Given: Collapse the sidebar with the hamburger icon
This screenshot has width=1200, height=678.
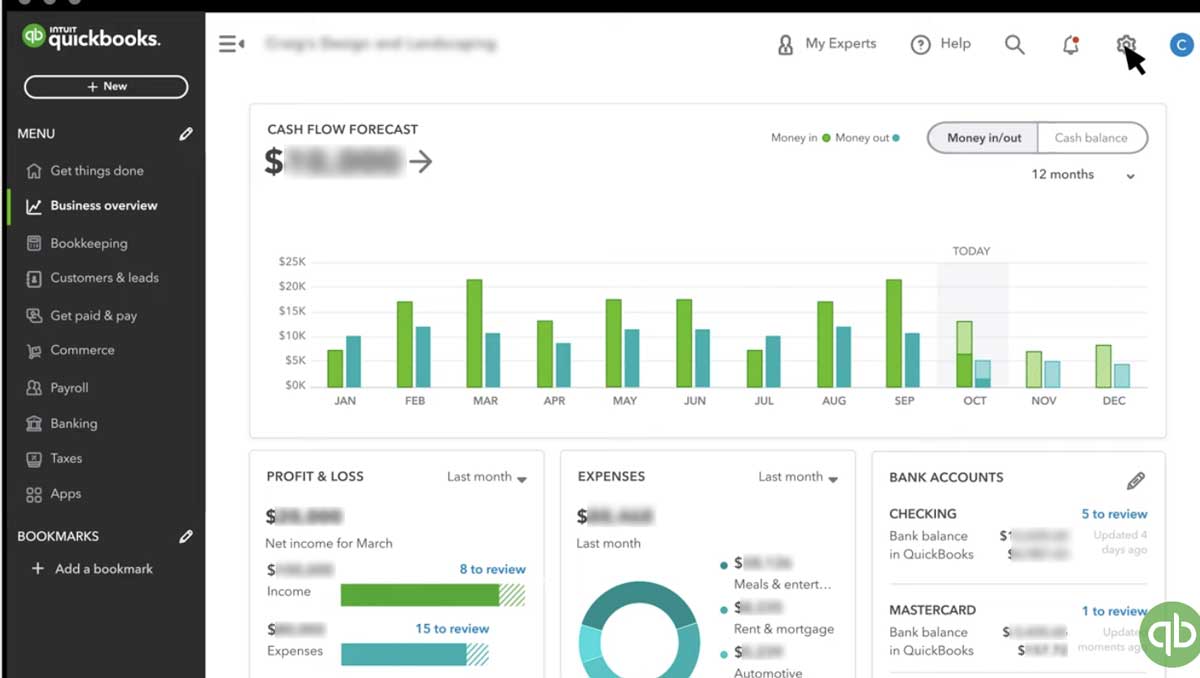Looking at the screenshot, I should tap(231, 43).
